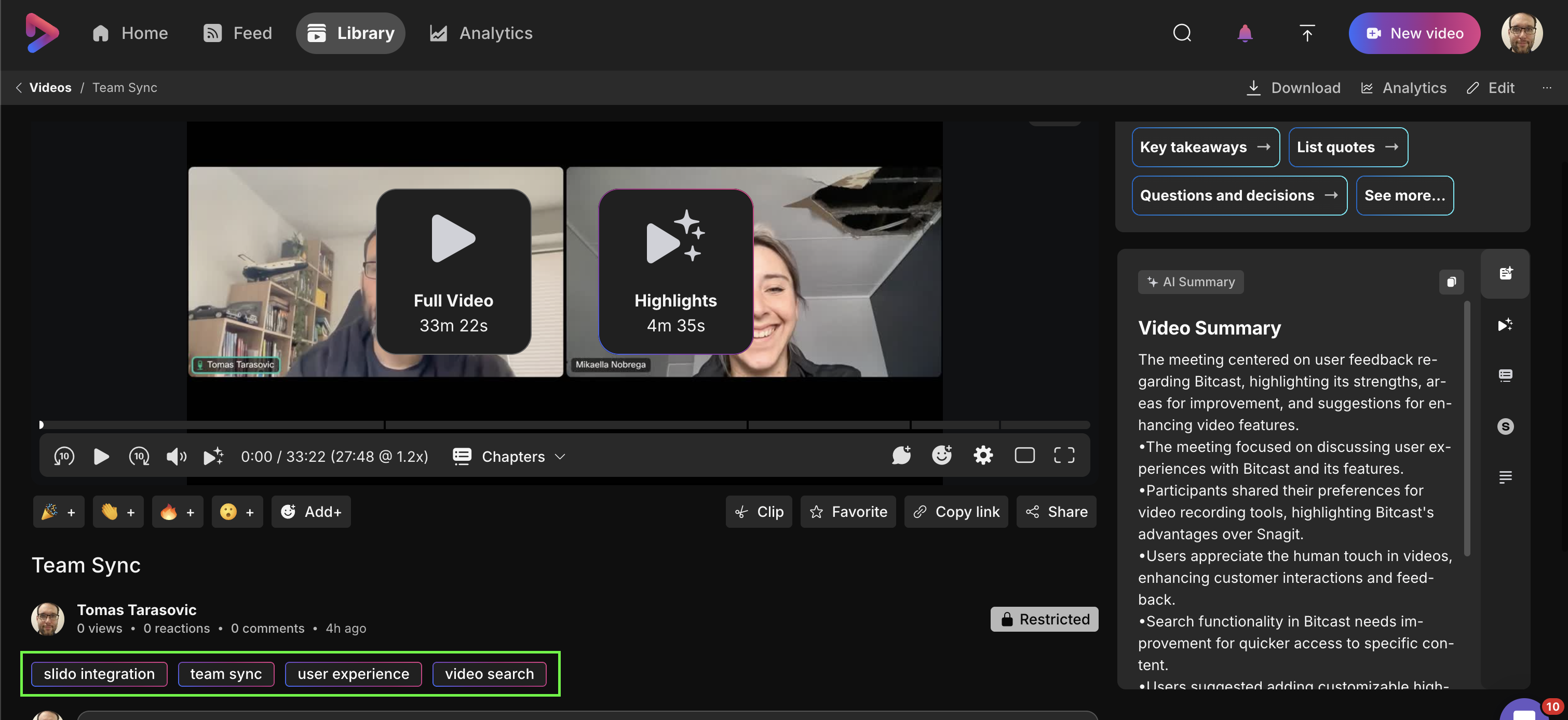Open AI notes sidebar tab icon
The image size is (1568, 720).
[1505, 273]
